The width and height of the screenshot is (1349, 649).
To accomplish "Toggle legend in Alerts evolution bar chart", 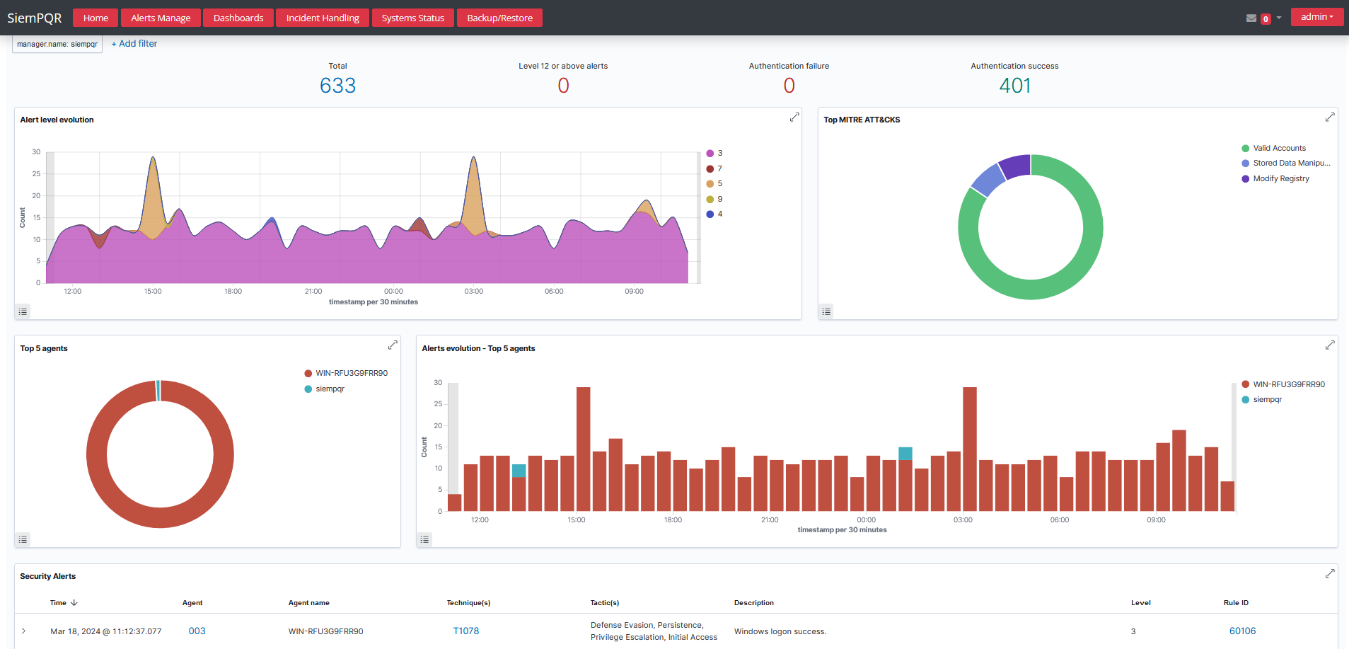I will click(425, 539).
